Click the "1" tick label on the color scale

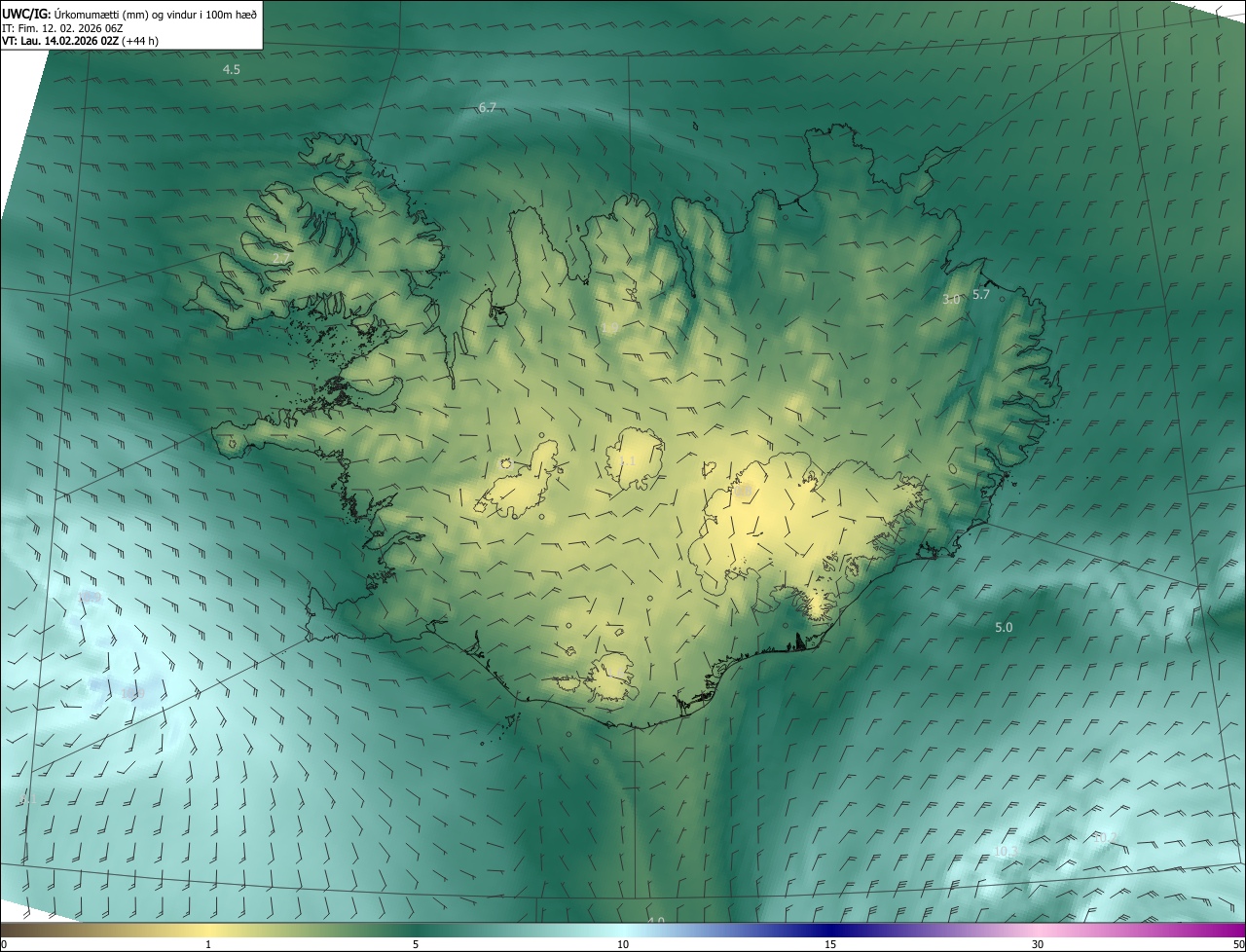[208, 944]
